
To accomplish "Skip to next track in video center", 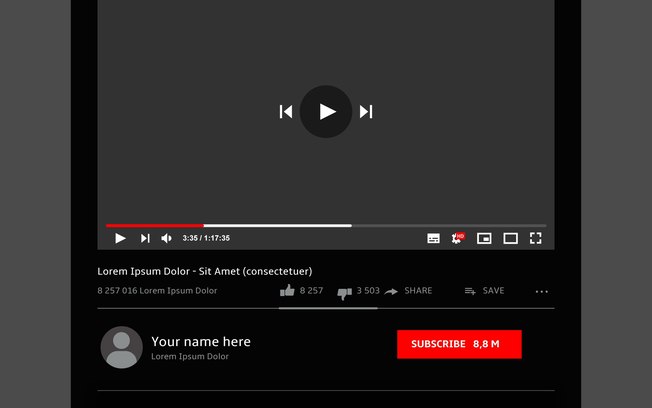I will [366, 111].
